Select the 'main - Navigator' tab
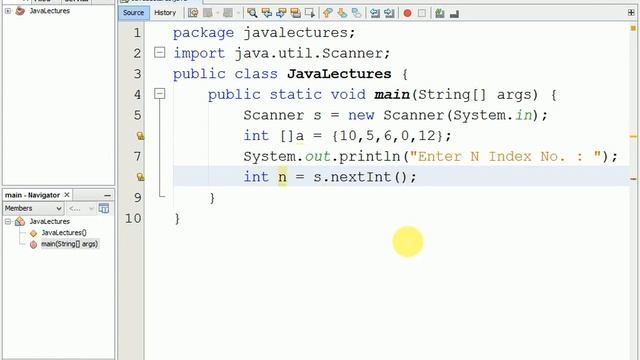The height and width of the screenshot is (360, 640). pos(32,195)
